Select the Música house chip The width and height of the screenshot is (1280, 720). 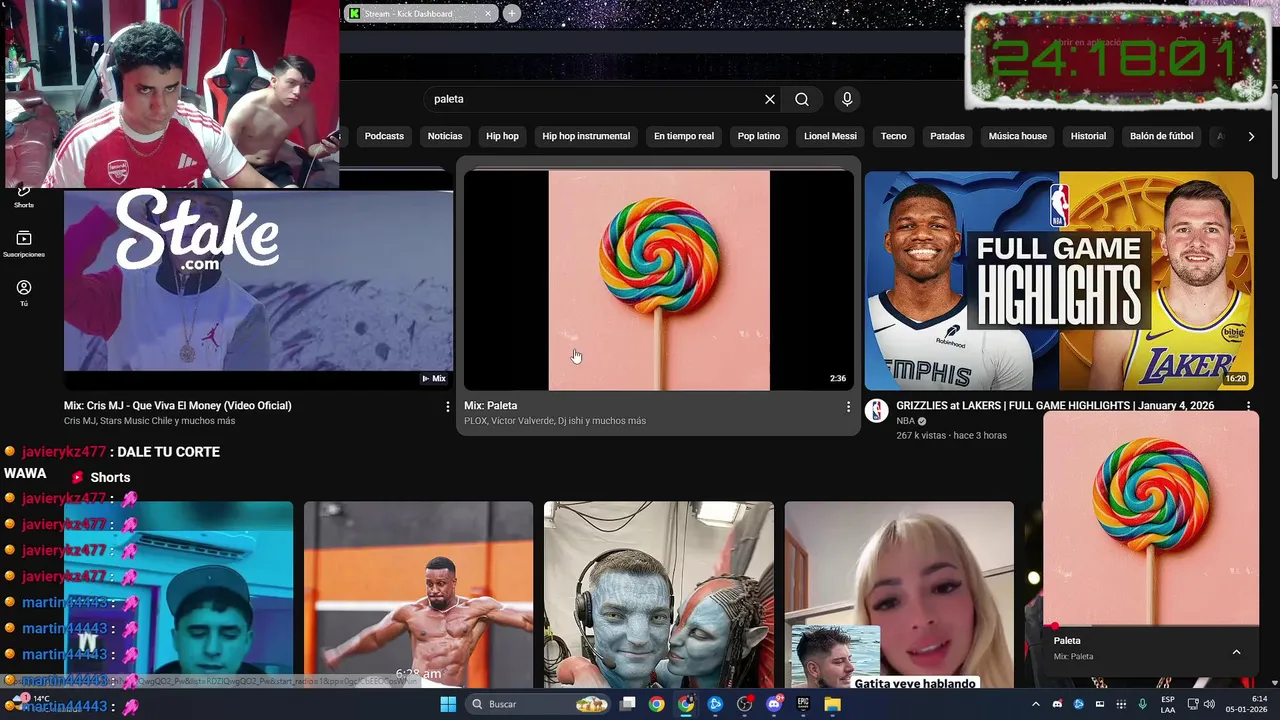point(1018,136)
